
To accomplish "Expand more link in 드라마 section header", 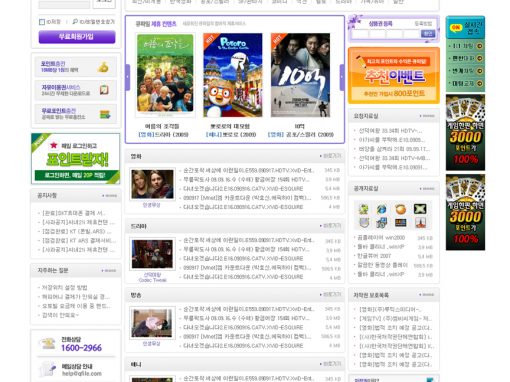I will (x=330, y=226).
